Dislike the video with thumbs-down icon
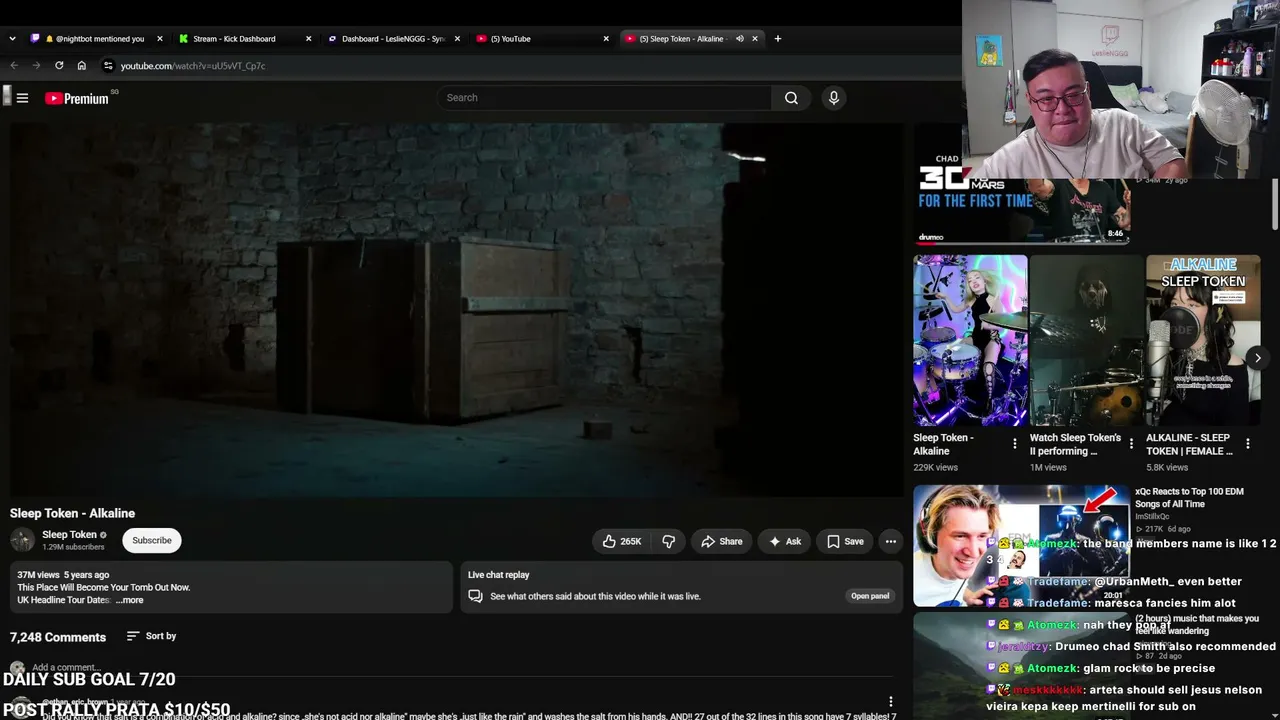The width and height of the screenshot is (1280, 720). [669, 541]
